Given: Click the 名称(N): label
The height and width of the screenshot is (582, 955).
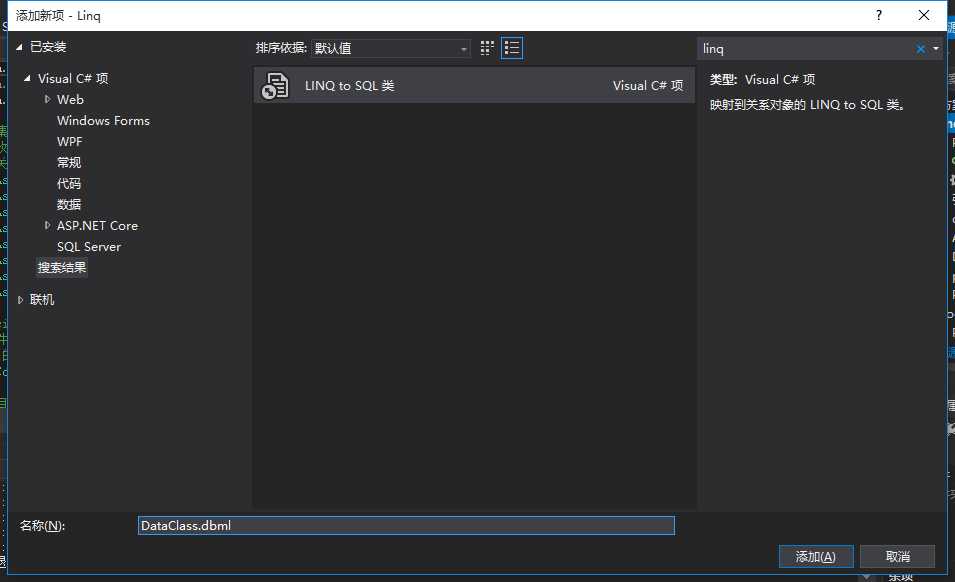Looking at the screenshot, I should click(42, 525).
